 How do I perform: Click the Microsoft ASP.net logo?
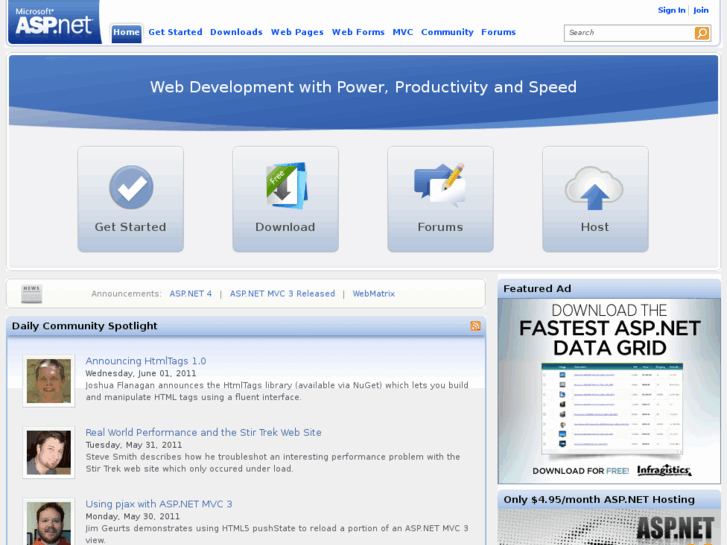coord(55,22)
